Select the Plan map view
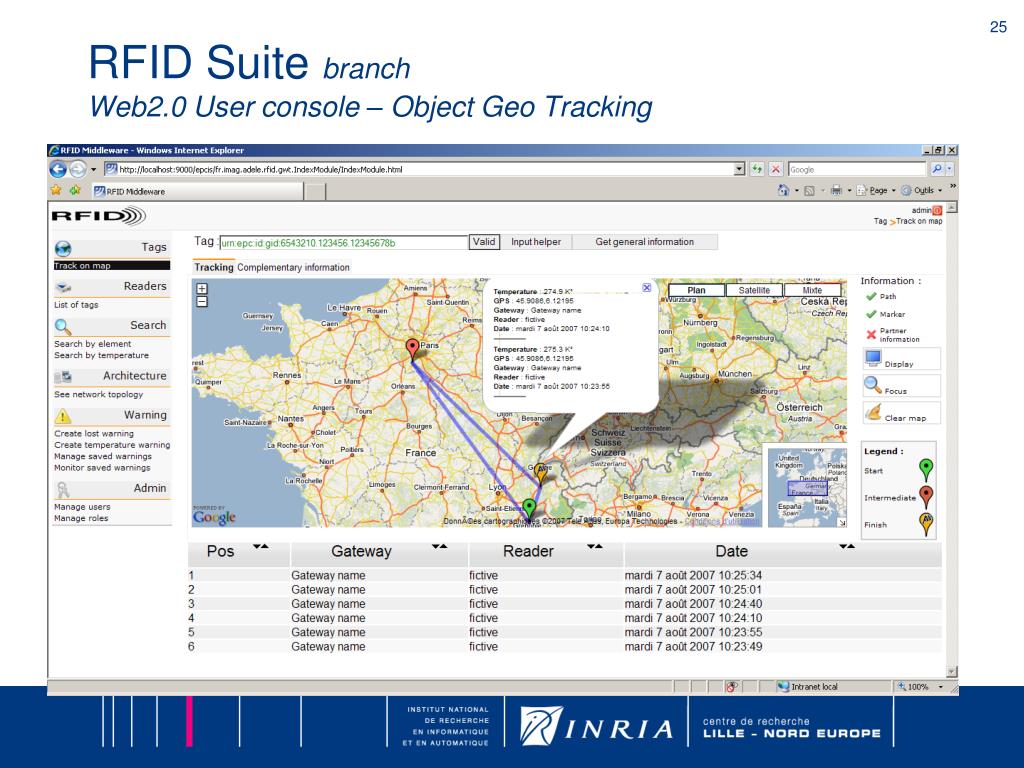 pos(696,290)
